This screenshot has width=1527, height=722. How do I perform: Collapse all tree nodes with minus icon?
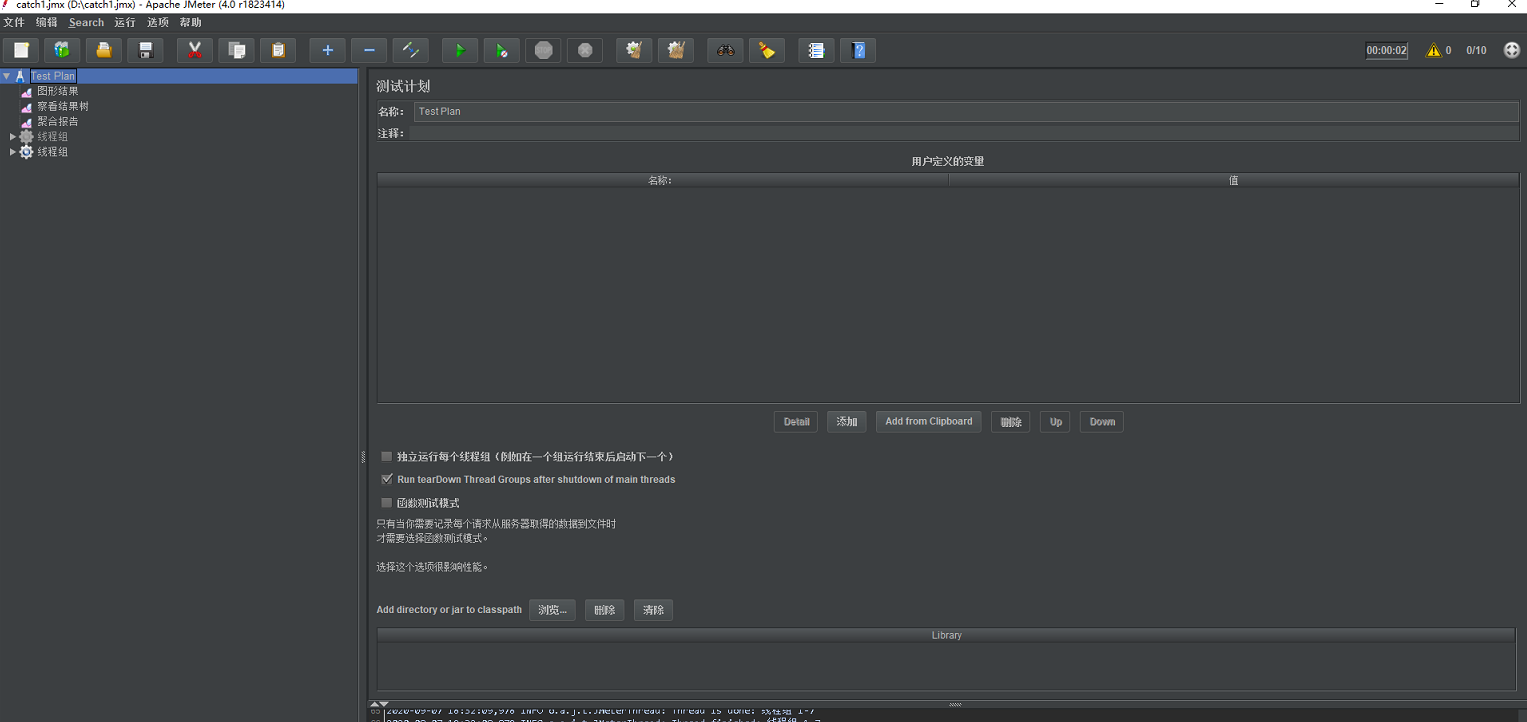point(369,50)
